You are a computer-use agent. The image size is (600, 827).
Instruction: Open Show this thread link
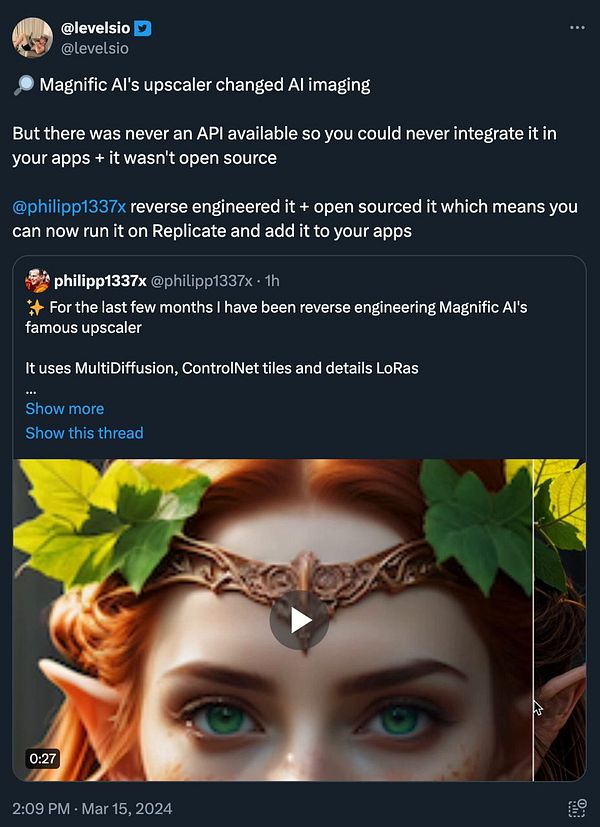tap(84, 433)
